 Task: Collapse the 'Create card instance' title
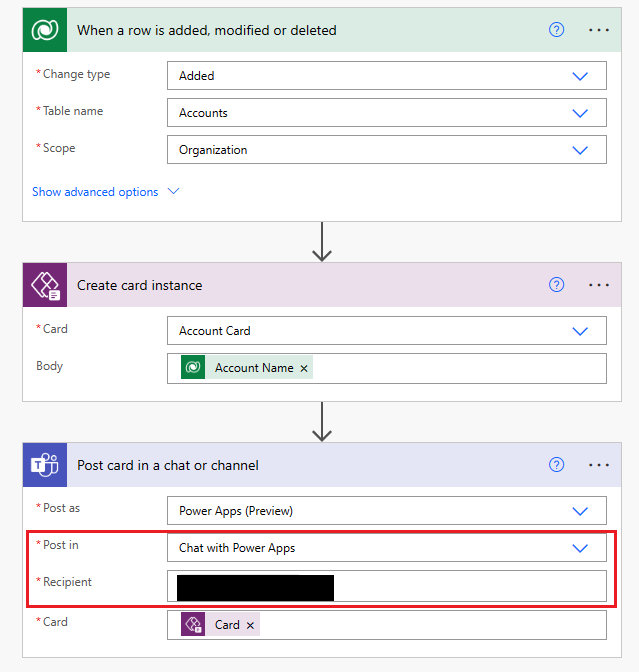139,285
